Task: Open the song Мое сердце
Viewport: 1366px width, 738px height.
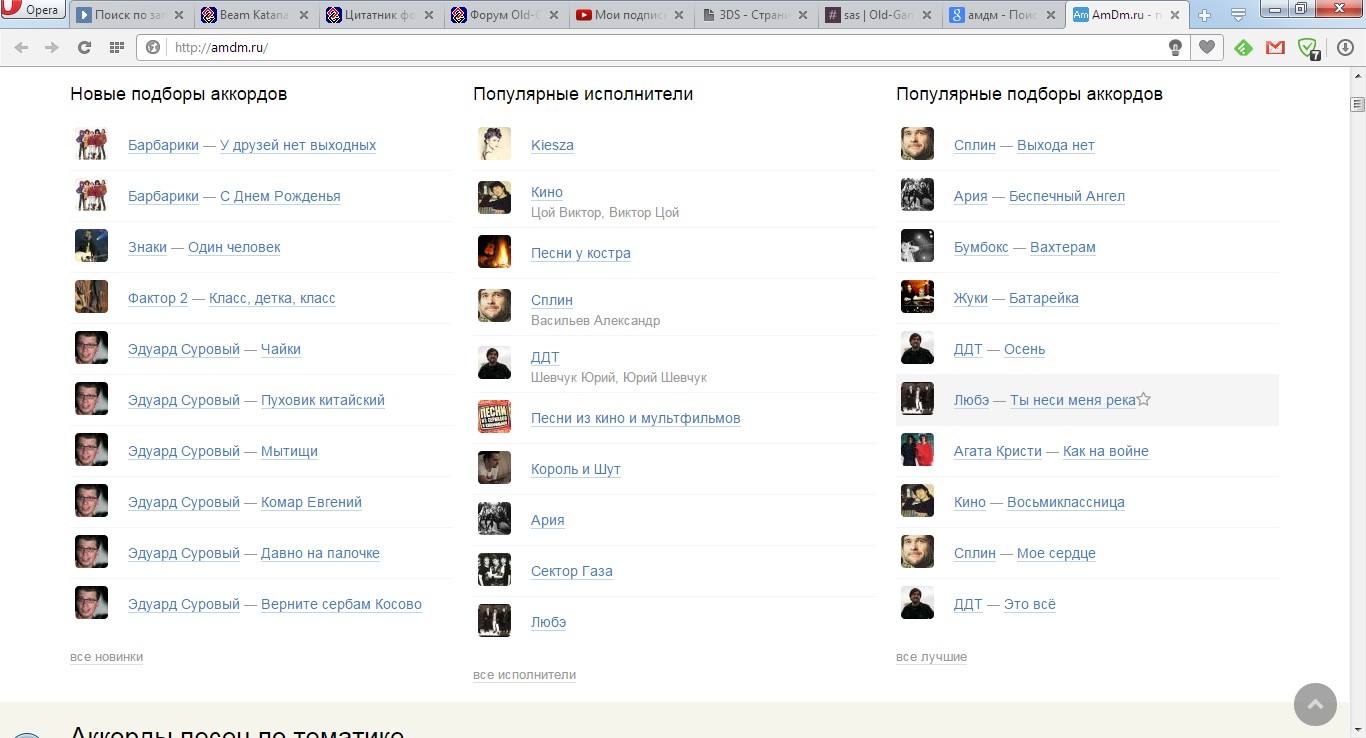Action: pyautogui.click(x=1056, y=553)
